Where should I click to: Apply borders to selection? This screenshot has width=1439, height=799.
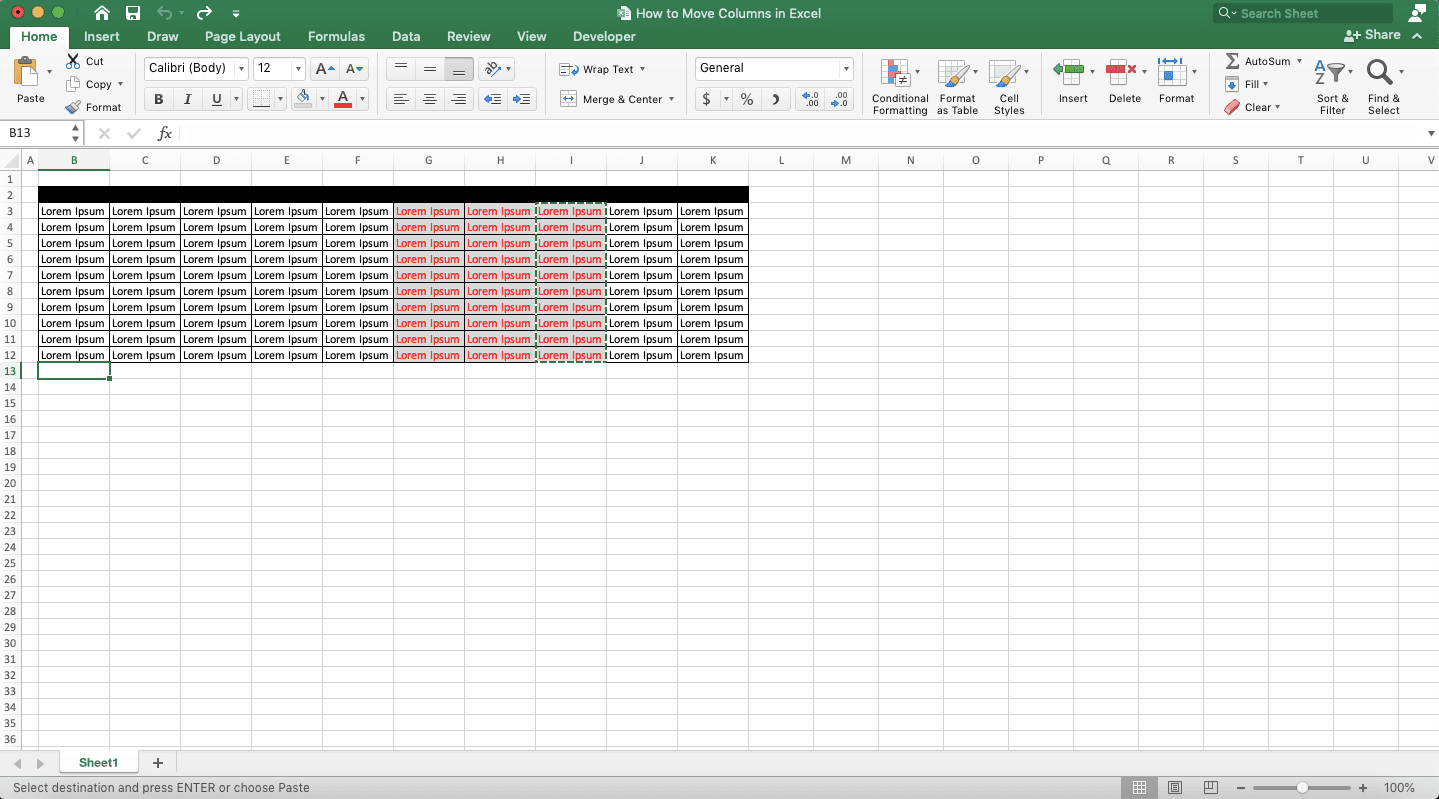tap(261, 99)
